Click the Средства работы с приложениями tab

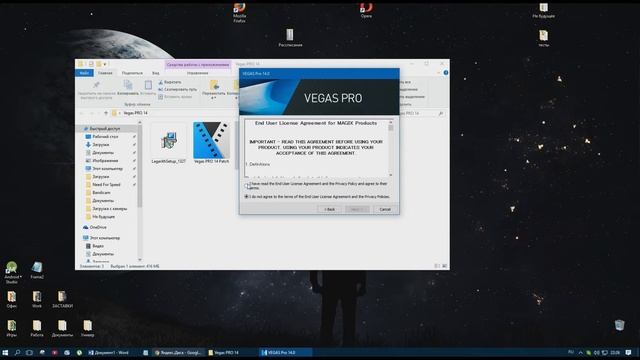(198, 64)
